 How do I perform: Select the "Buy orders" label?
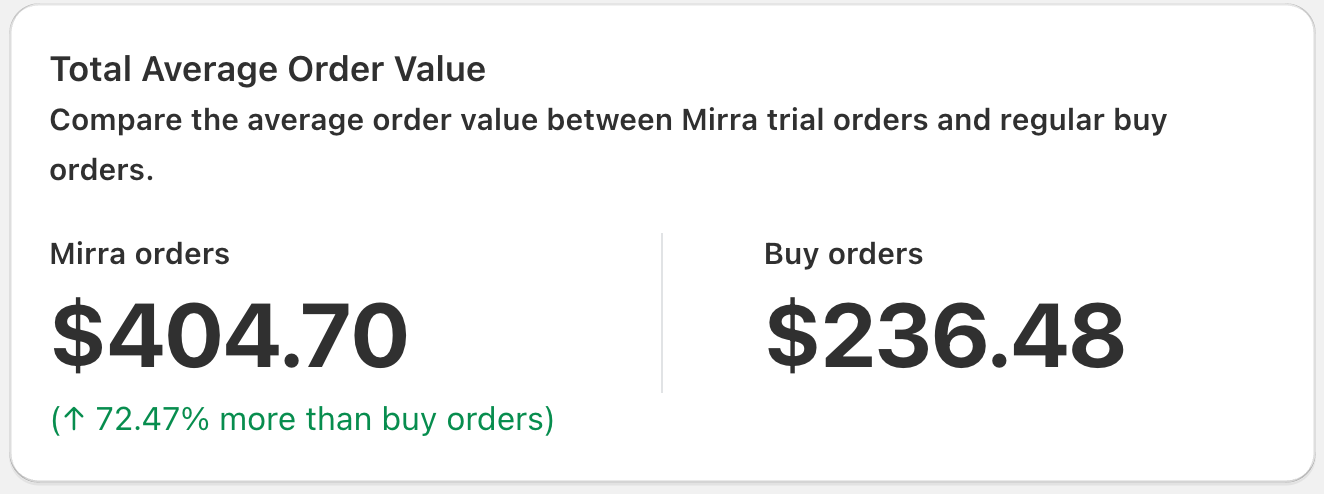coord(843,254)
